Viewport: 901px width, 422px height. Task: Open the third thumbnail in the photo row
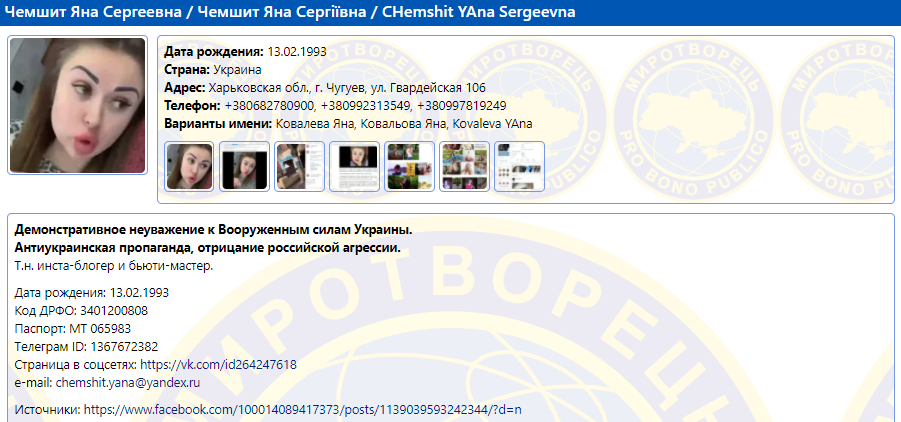(x=299, y=166)
